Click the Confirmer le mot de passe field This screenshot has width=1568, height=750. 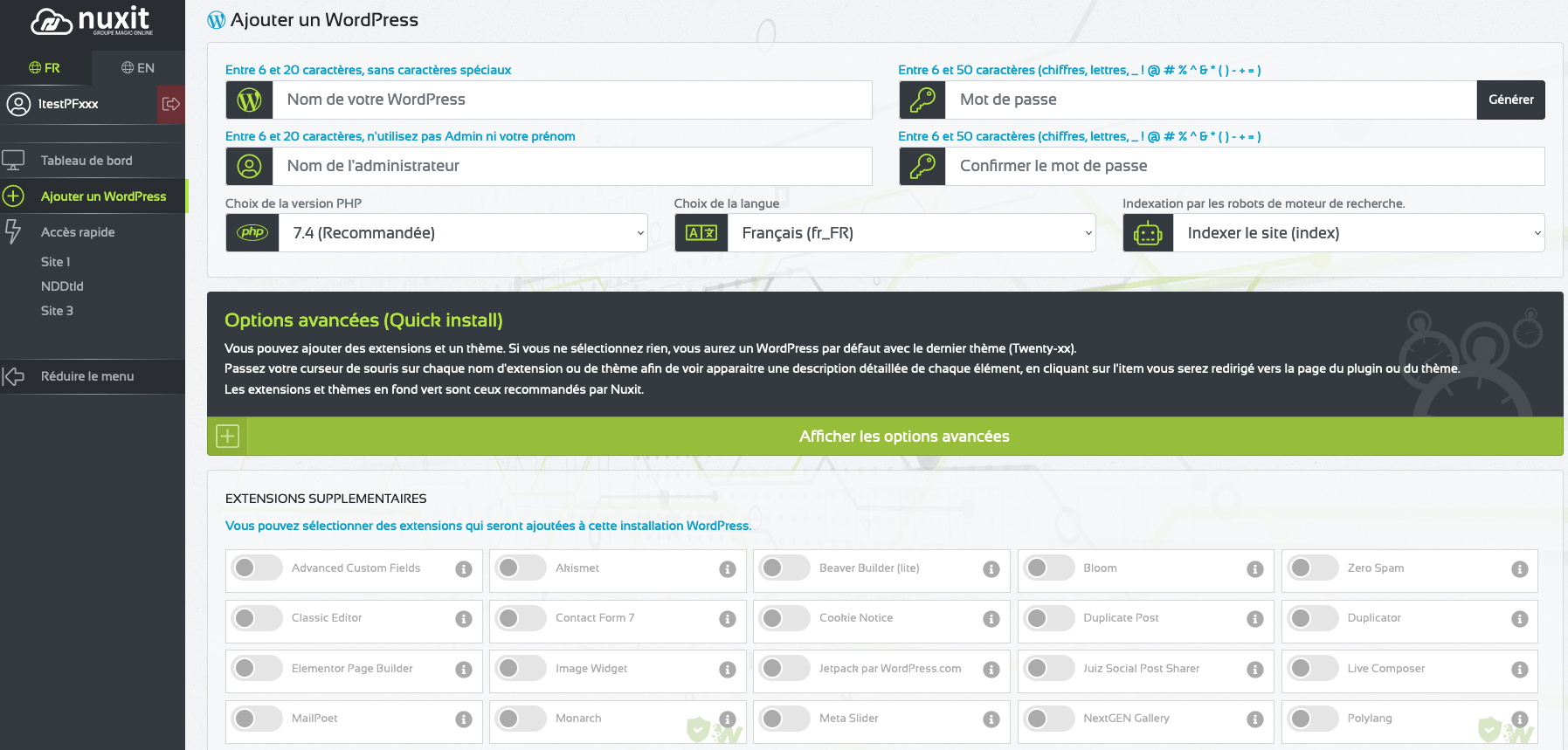point(1245,166)
